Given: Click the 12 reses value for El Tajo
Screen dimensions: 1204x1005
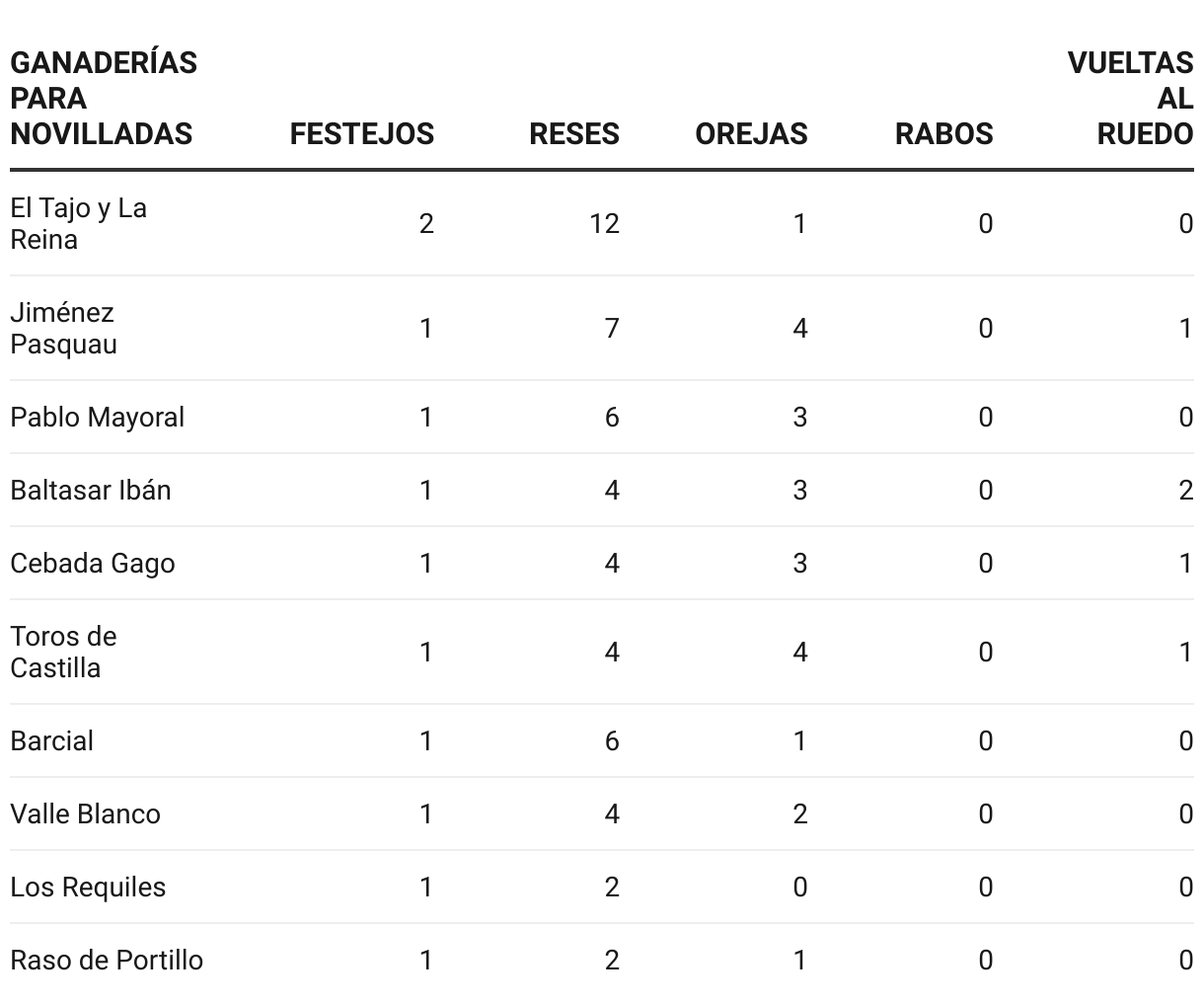Looking at the screenshot, I should pos(605,224).
